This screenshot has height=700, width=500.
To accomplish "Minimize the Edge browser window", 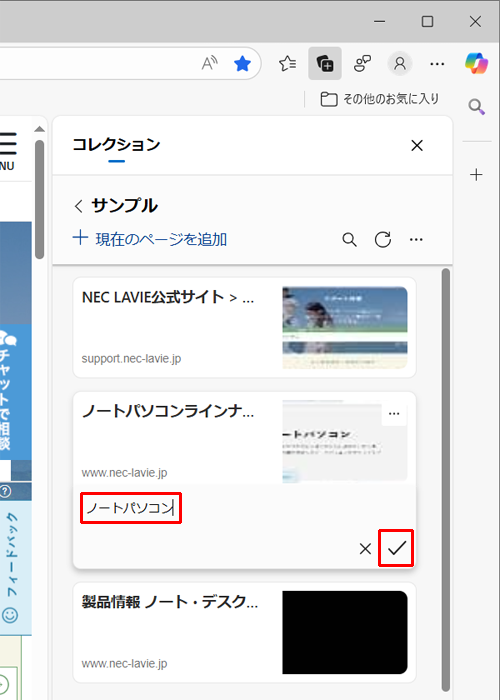I will pos(379,21).
